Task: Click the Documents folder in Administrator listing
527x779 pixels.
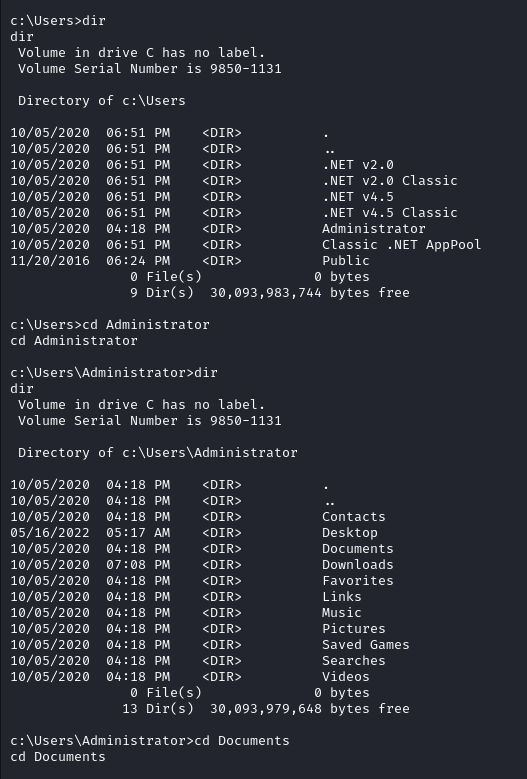Action: click(x=358, y=548)
